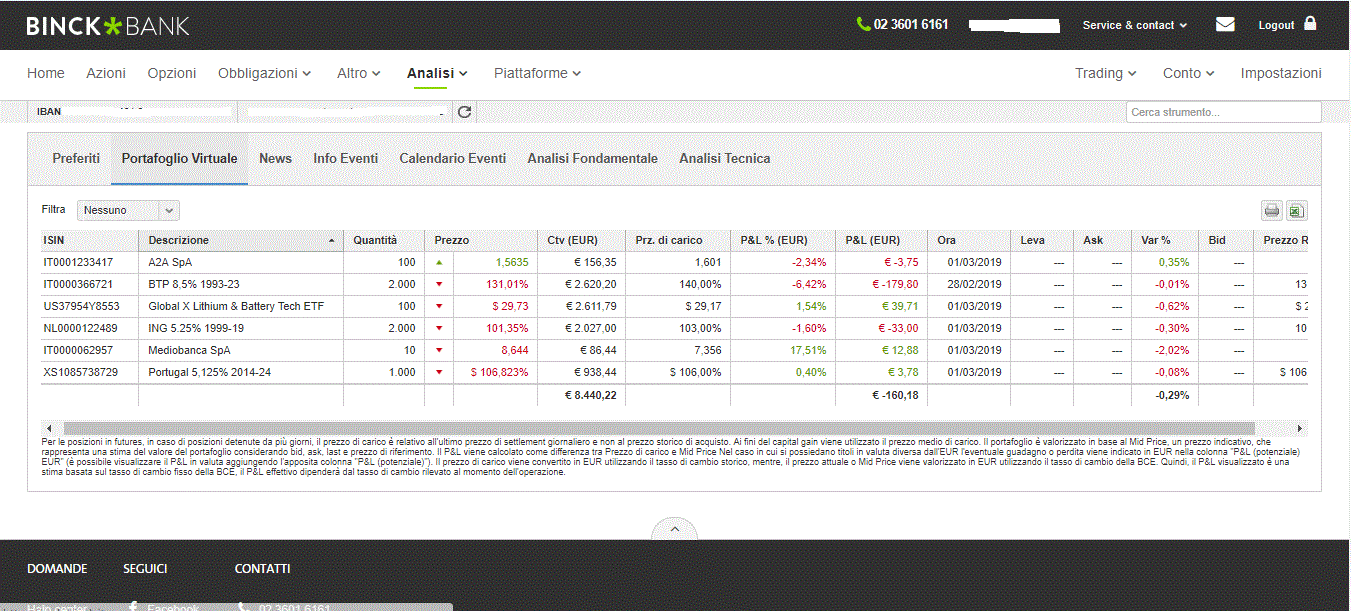Viewport: 1351px width, 611px height.
Task: Sort by the Ctv (EUR) column header
Action: pos(582,240)
